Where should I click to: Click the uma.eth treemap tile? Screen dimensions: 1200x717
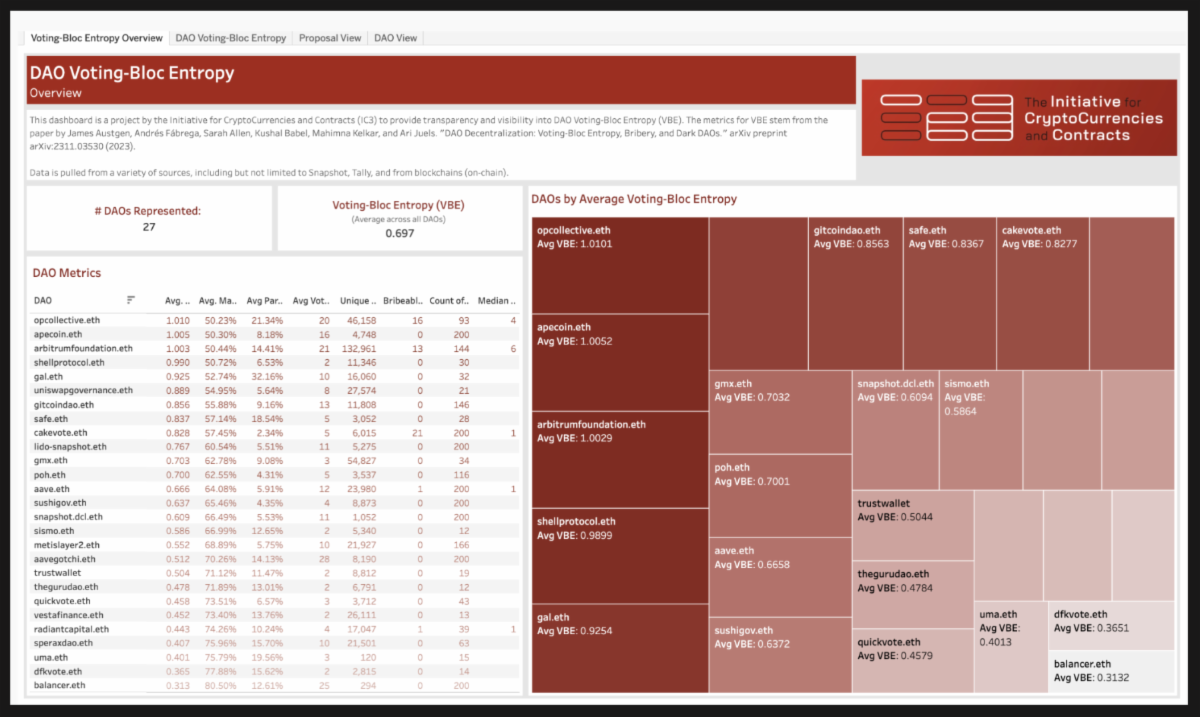tap(1010, 647)
